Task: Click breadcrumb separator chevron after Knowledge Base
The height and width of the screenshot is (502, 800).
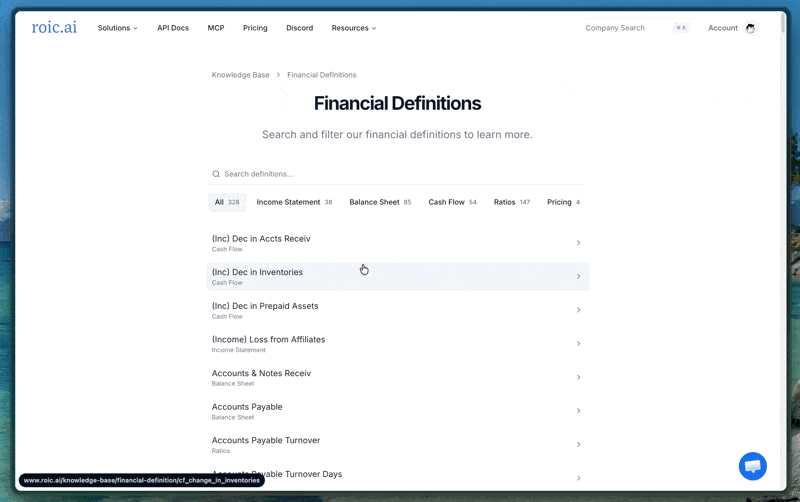Action: pos(278,75)
